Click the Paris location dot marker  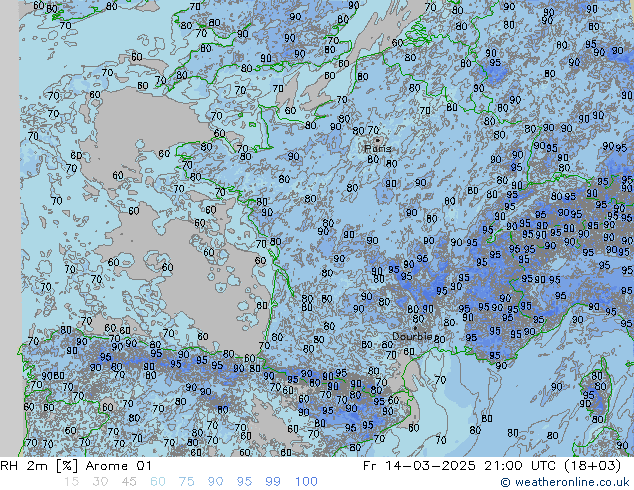(x=378, y=140)
